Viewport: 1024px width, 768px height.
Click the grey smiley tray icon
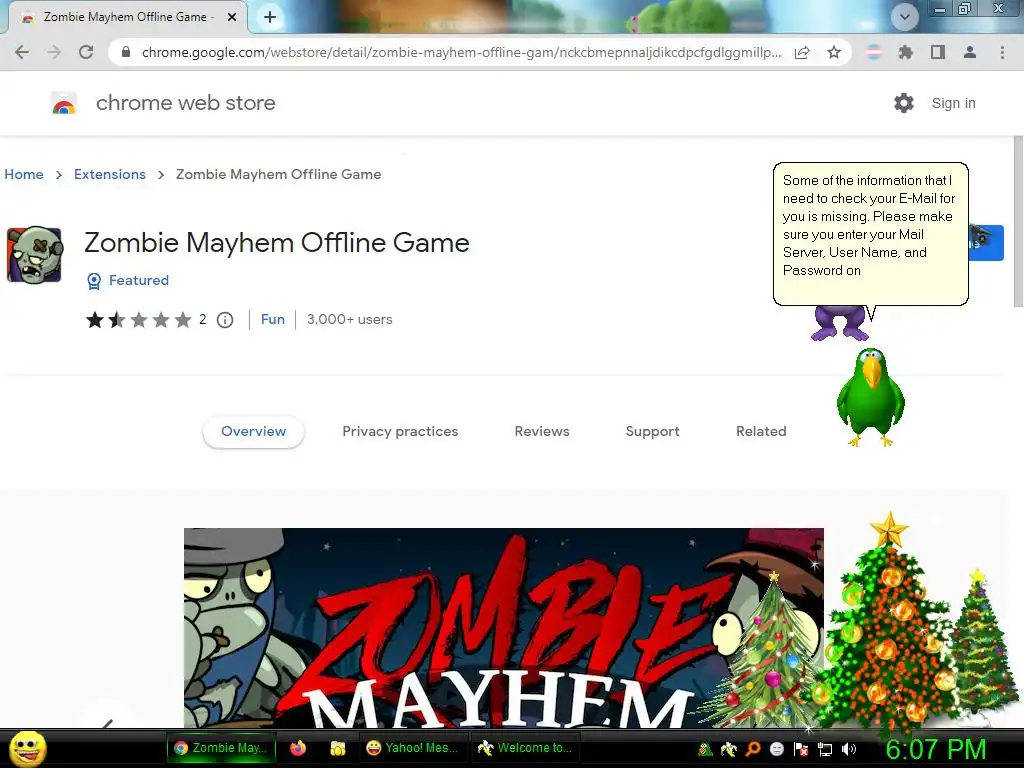coord(776,749)
